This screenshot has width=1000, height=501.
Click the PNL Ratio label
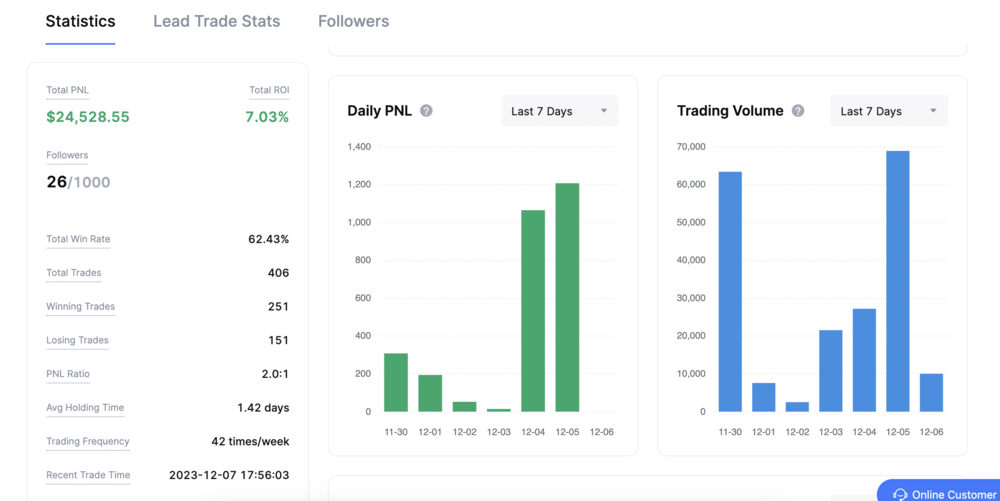[x=68, y=374]
